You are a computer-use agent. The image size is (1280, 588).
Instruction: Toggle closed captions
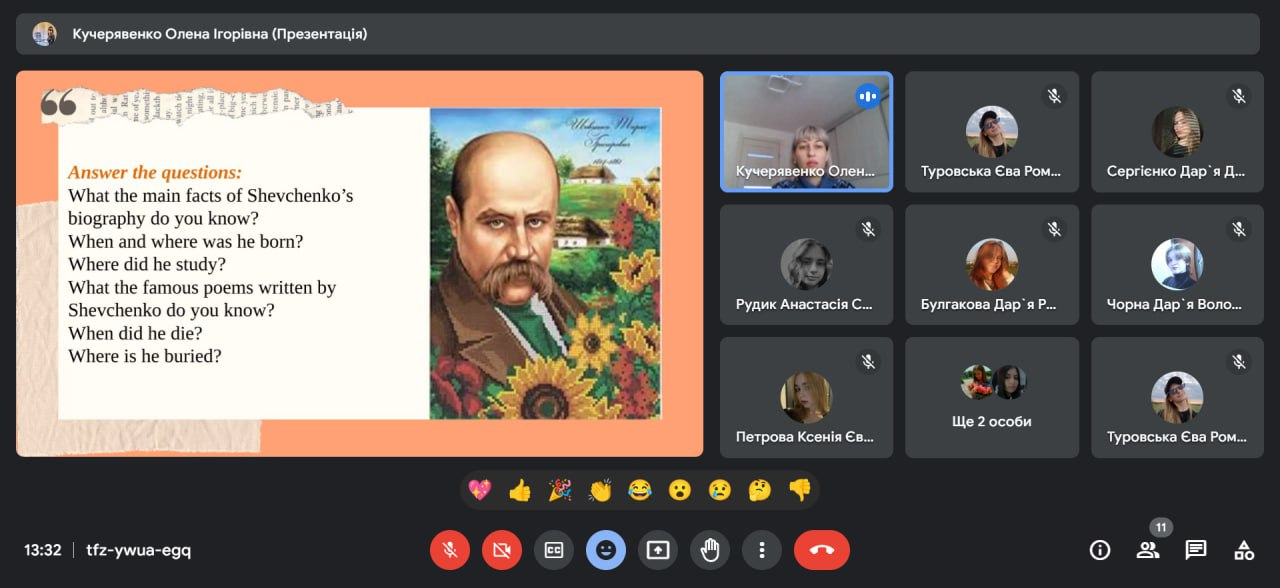click(554, 550)
